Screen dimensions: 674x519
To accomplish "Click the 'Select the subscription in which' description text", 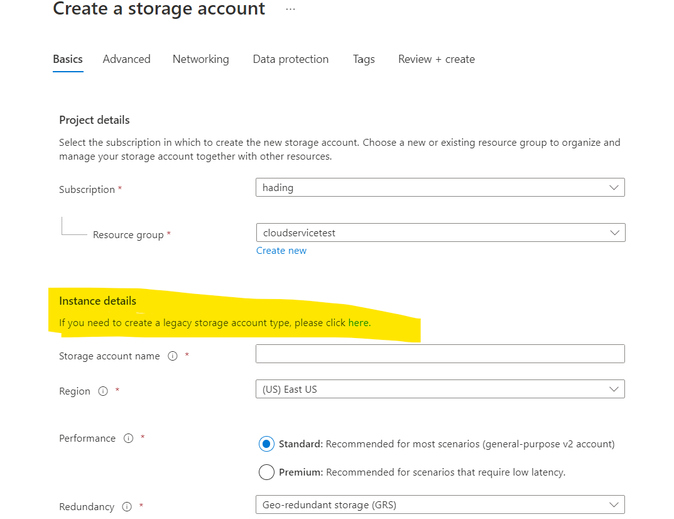I will click(340, 149).
